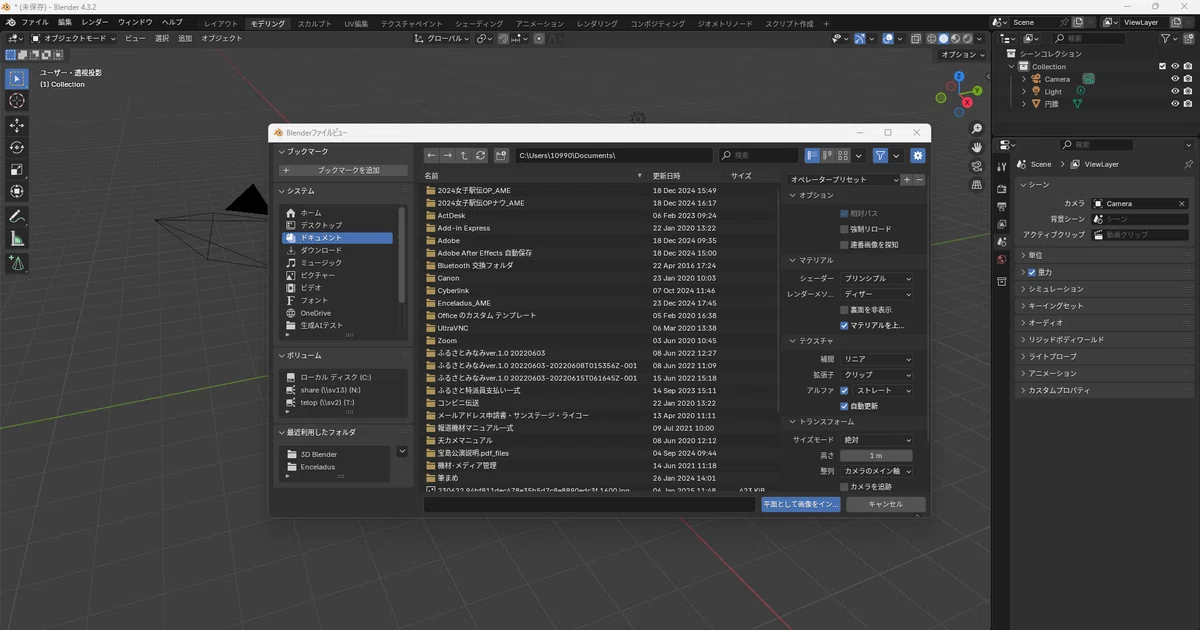Select the Add Cube tool in toolbar
Viewport: 1200px width, 630px height.
point(17,263)
